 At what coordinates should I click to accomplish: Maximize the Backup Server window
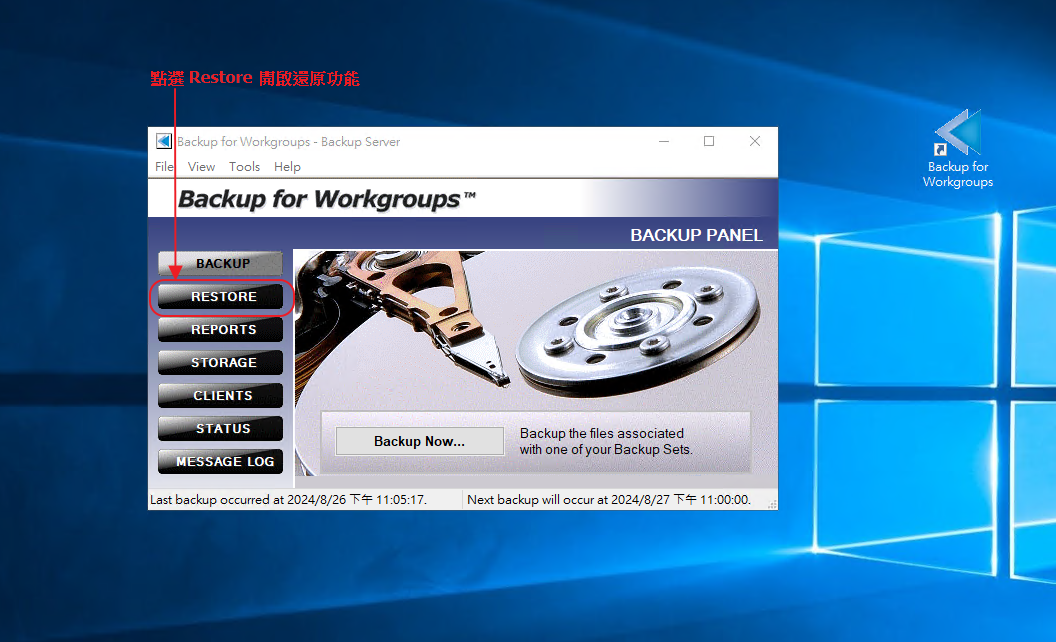(709, 141)
